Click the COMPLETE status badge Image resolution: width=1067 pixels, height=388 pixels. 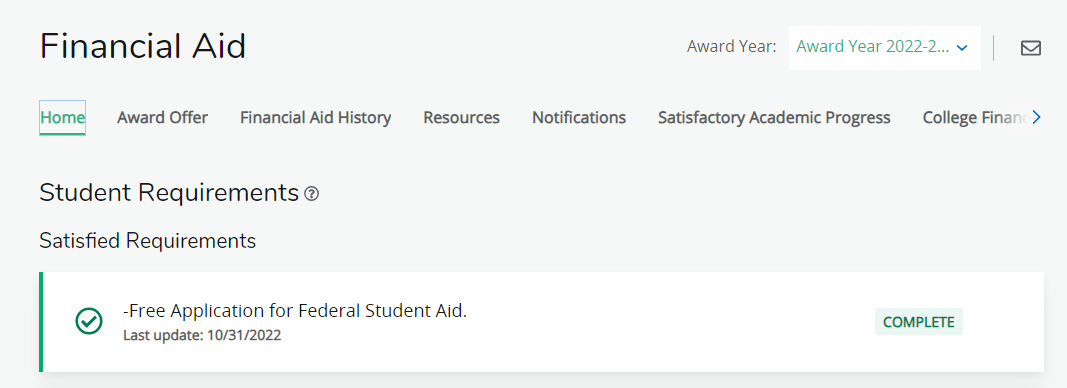pos(919,322)
